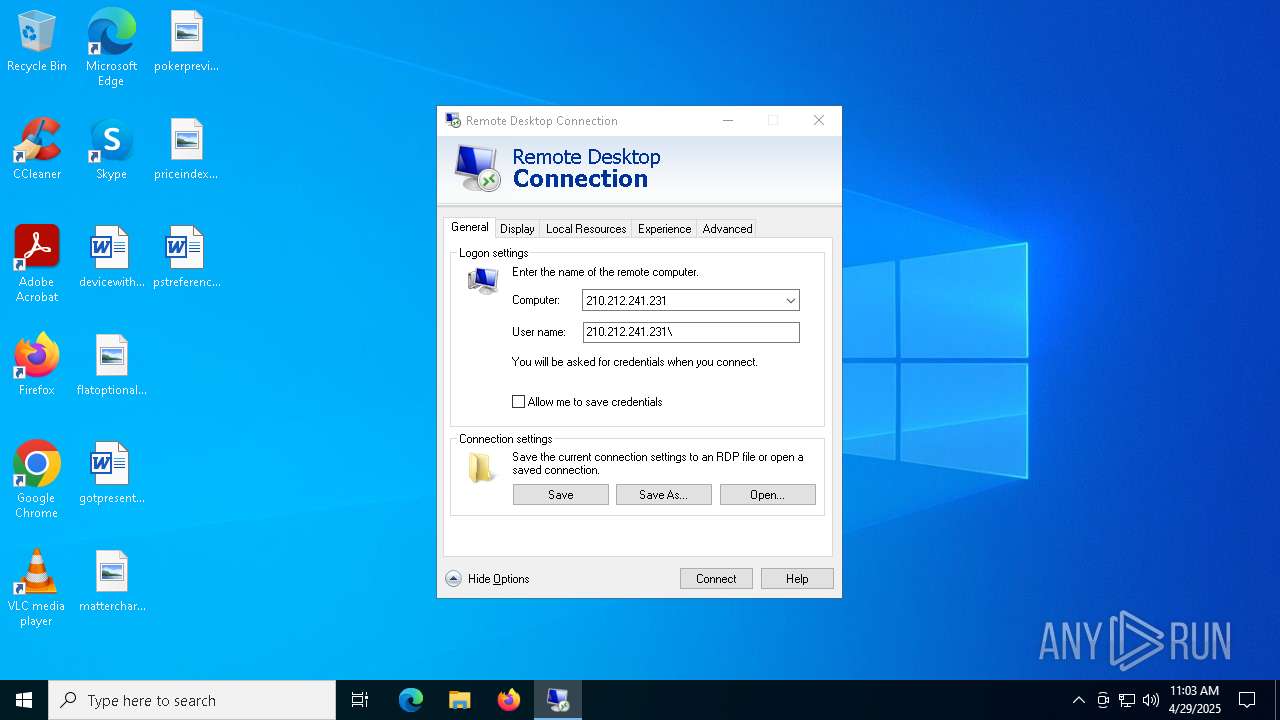The image size is (1280, 720).
Task: Select flatoptional... image file
Action: pyautogui.click(x=111, y=366)
